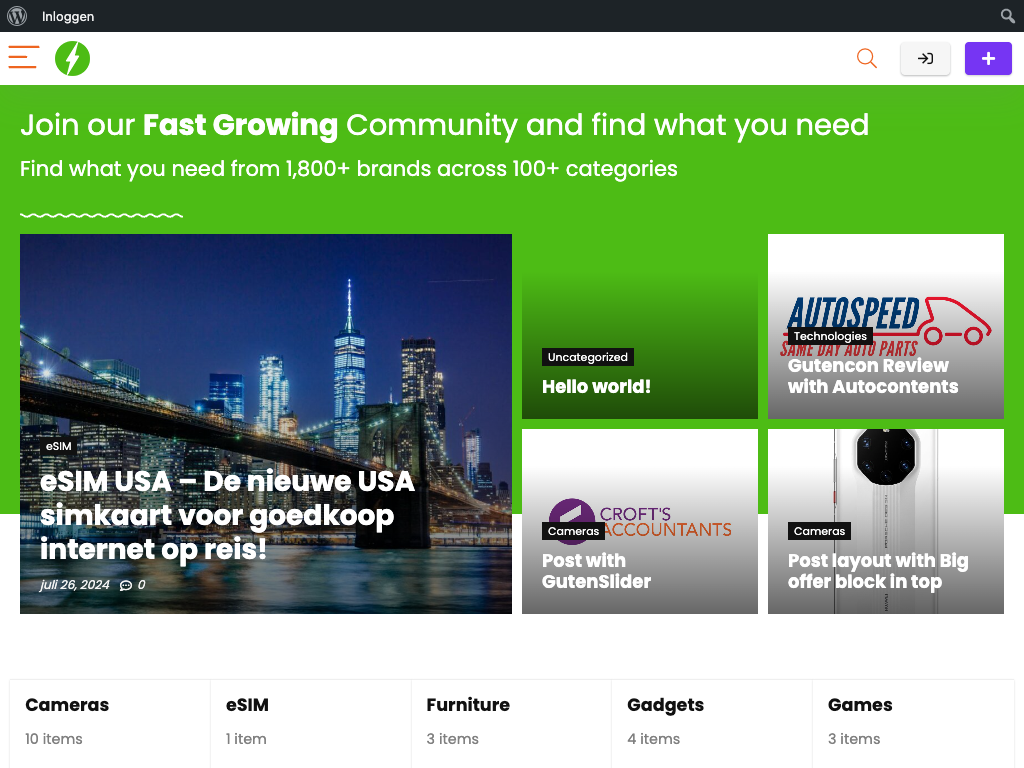
Task: Click the Uncategorized category tag
Action: tap(588, 357)
